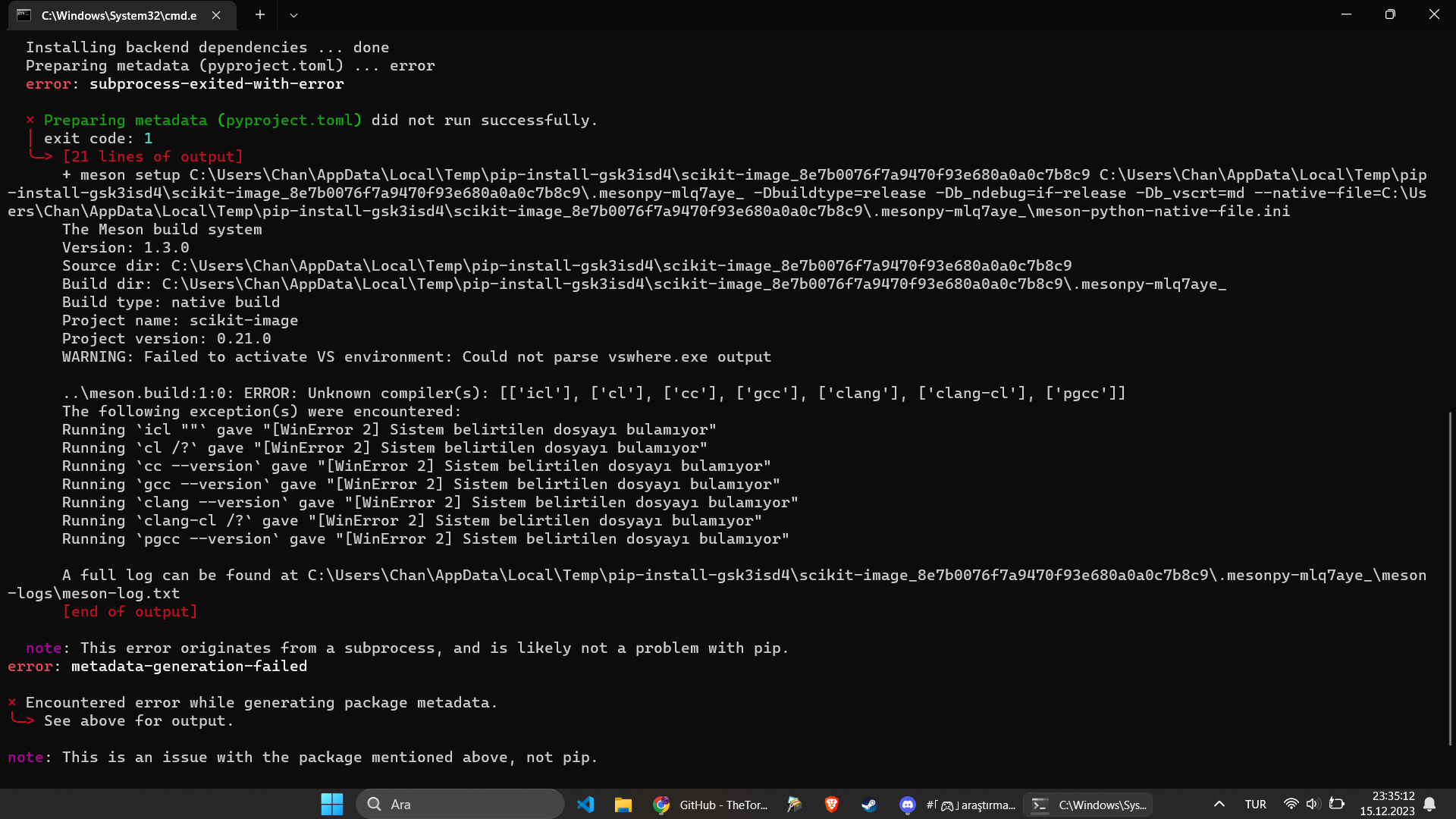Switch to the Chrome GitHub window
1456x819 pixels.
pos(711,805)
